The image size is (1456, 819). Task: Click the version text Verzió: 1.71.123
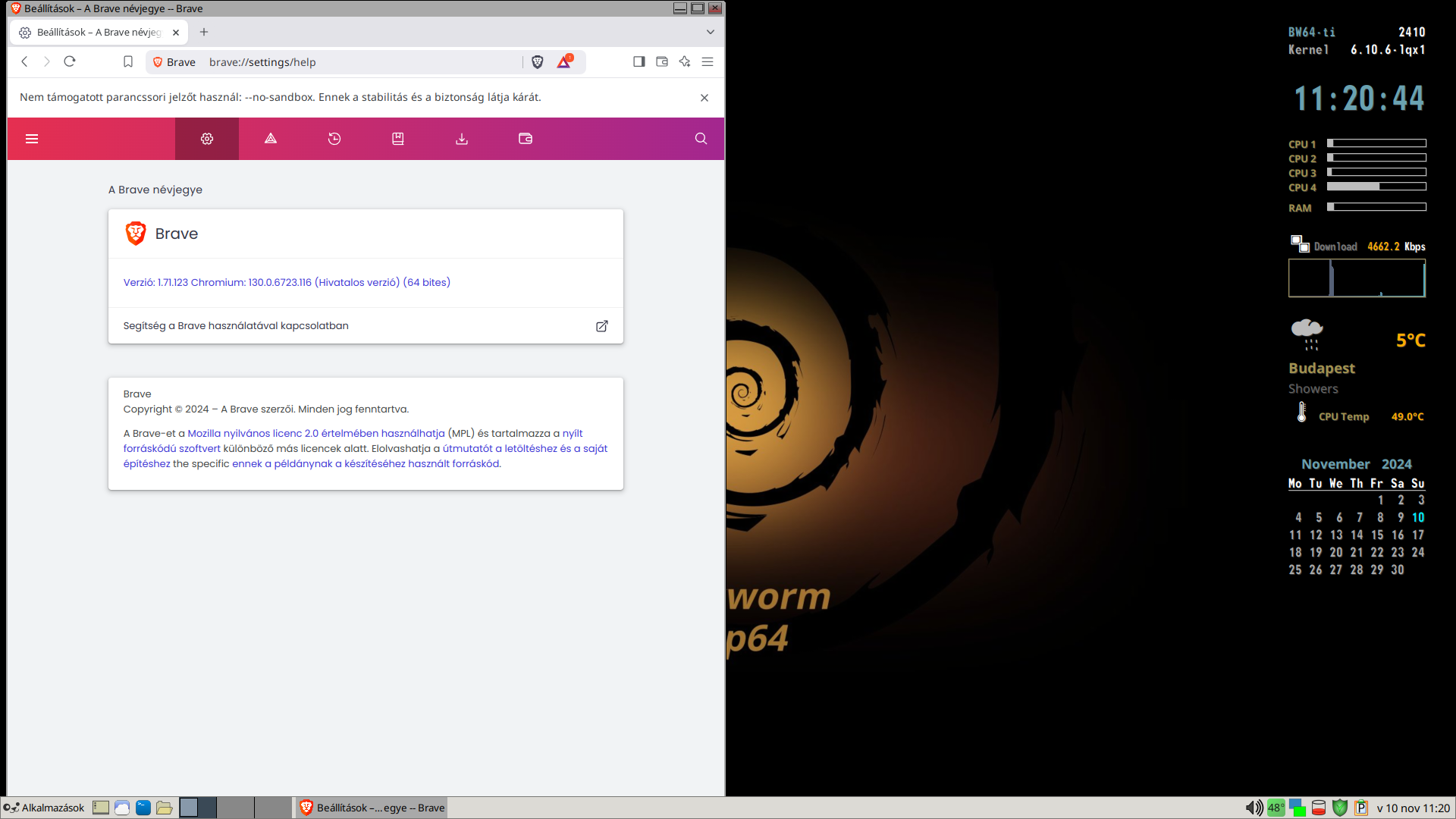287,282
